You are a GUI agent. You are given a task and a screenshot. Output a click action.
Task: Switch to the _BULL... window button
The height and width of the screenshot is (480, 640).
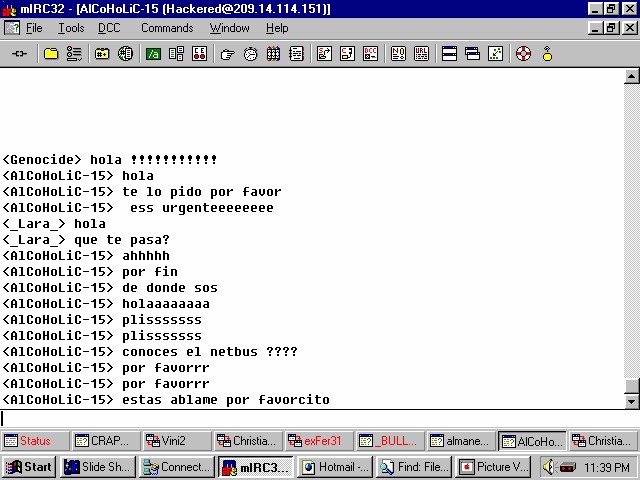[391, 441]
